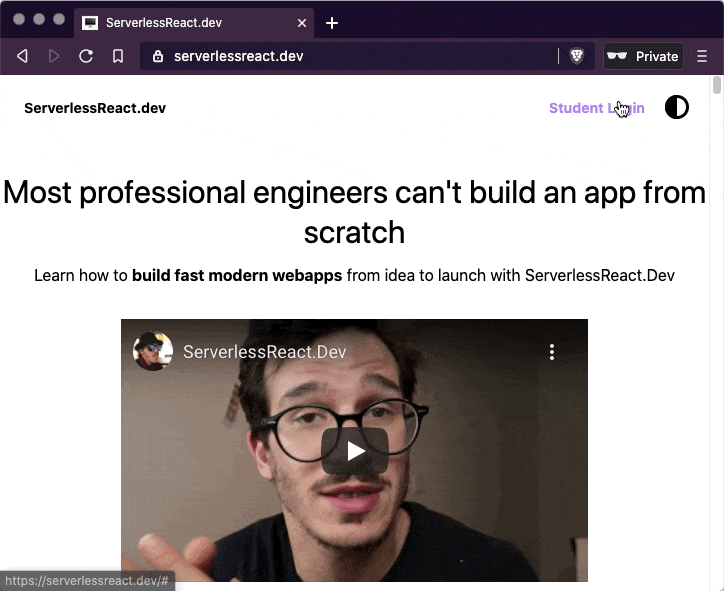Toggle dark mode with the half-circle icon

(x=676, y=107)
